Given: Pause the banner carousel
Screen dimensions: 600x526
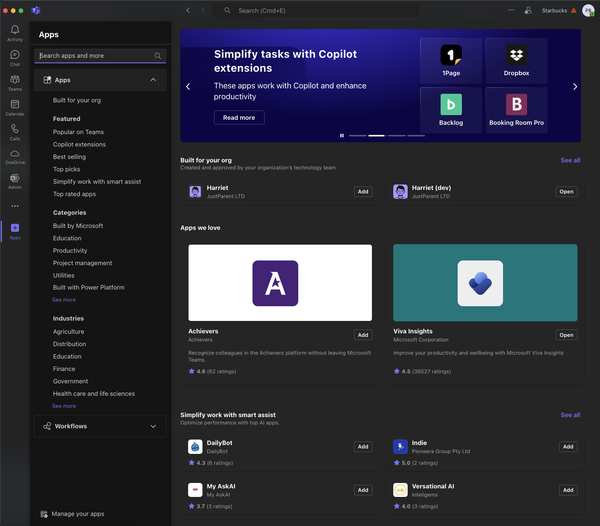Looking at the screenshot, I should point(342,135).
